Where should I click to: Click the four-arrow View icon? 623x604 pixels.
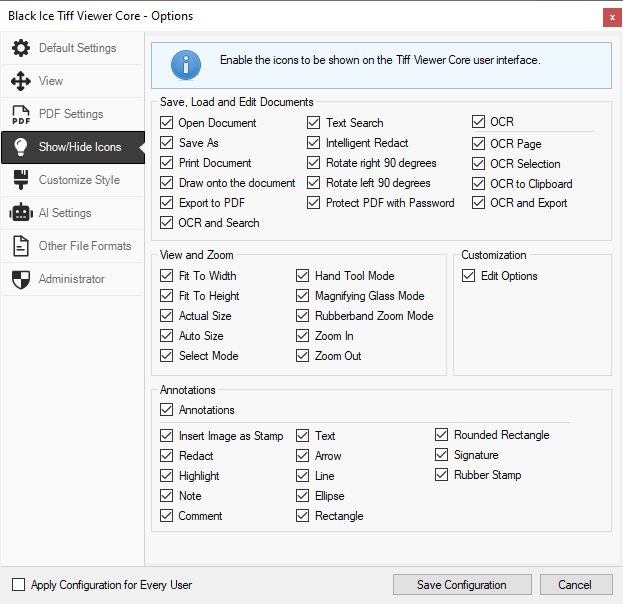[21, 81]
